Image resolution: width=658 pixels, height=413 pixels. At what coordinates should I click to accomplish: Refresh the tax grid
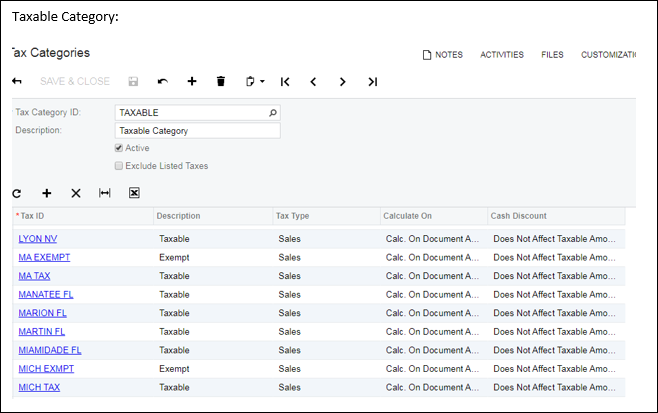(17, 193)
